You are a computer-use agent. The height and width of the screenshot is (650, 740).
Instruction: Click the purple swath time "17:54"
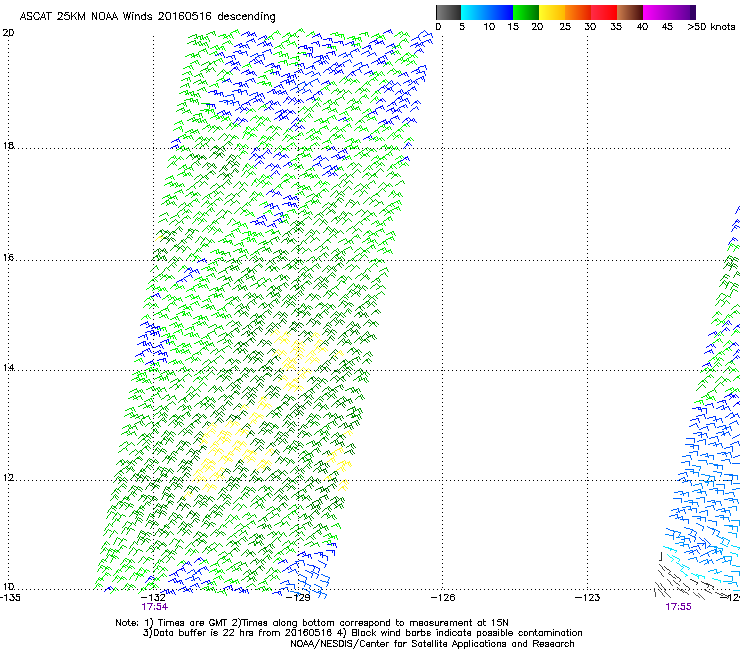pyautogui.click(x=154, y=607)
